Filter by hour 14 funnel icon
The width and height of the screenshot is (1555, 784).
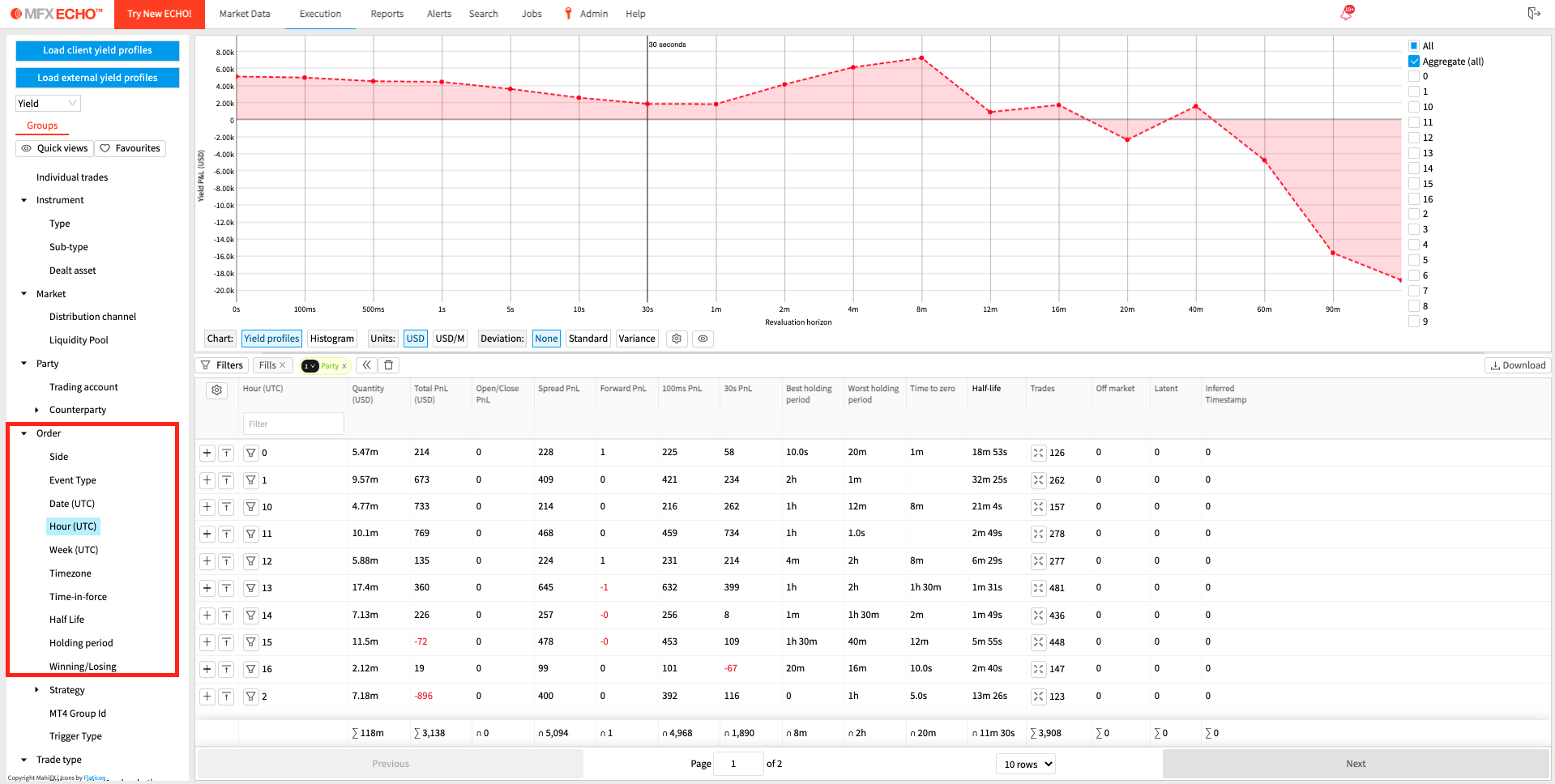click(251, 616)
